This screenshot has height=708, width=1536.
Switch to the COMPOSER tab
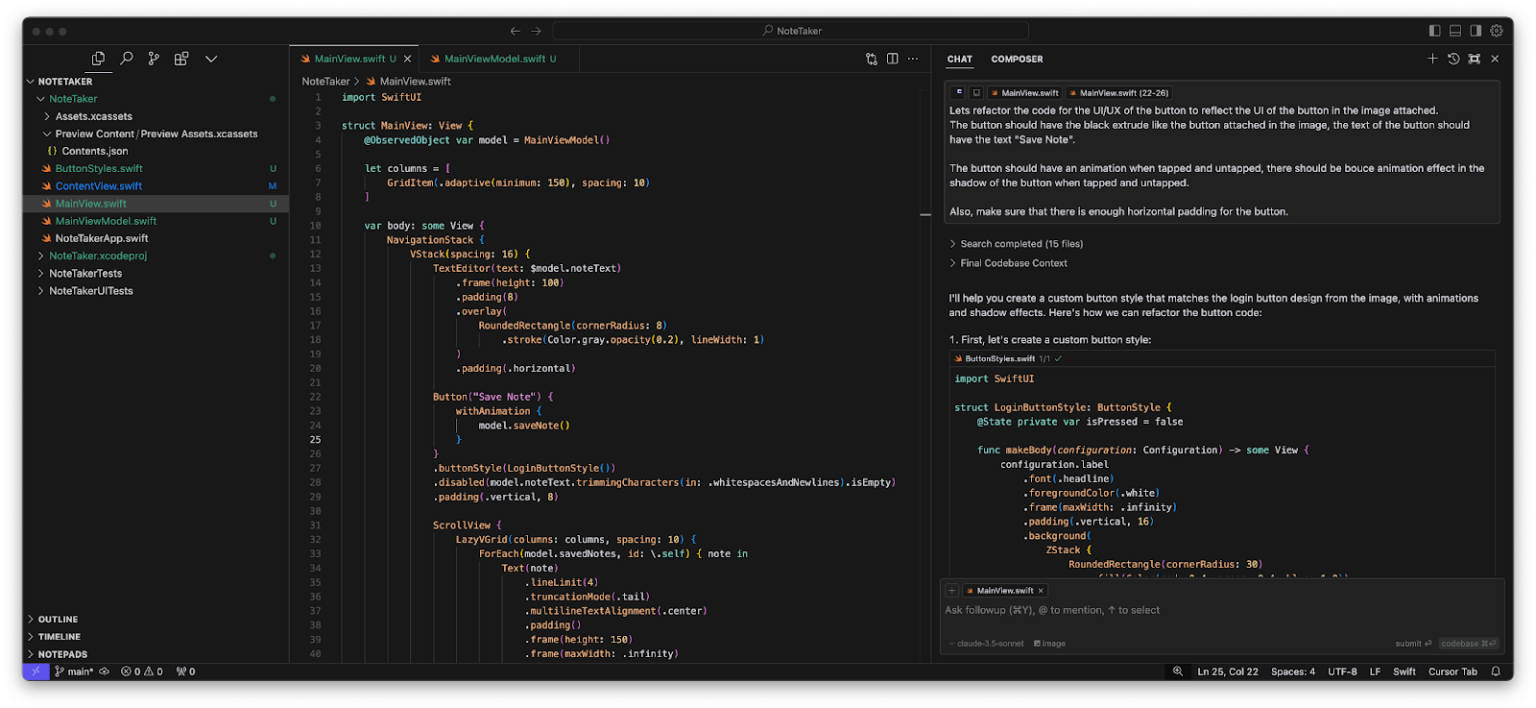click(x=1016, y=59)
